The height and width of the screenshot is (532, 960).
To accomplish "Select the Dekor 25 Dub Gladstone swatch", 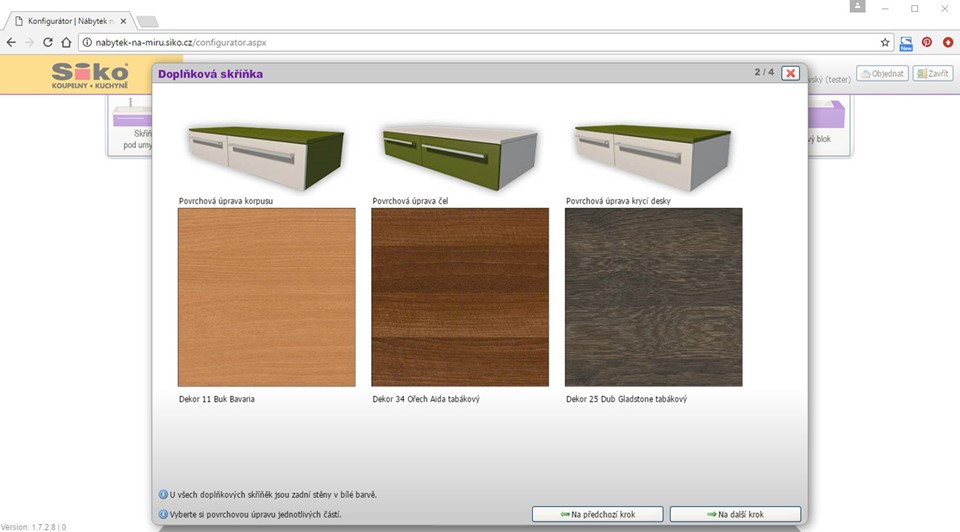I will click(x=653, y=297).
